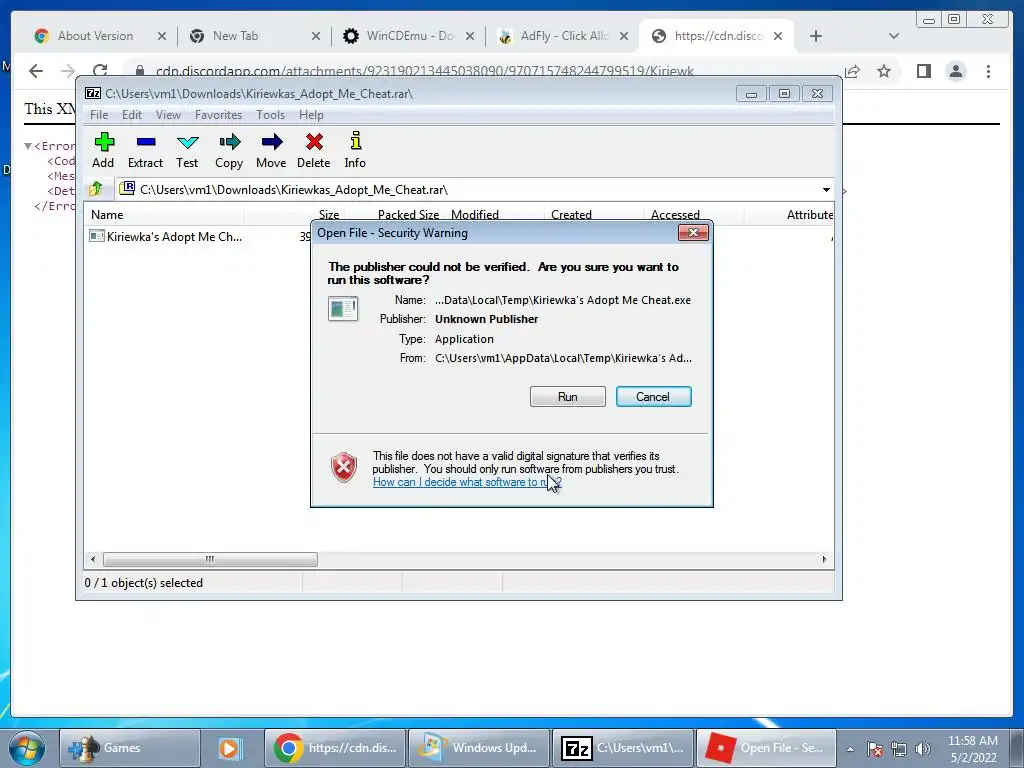Click the Test archive icon

187,150
